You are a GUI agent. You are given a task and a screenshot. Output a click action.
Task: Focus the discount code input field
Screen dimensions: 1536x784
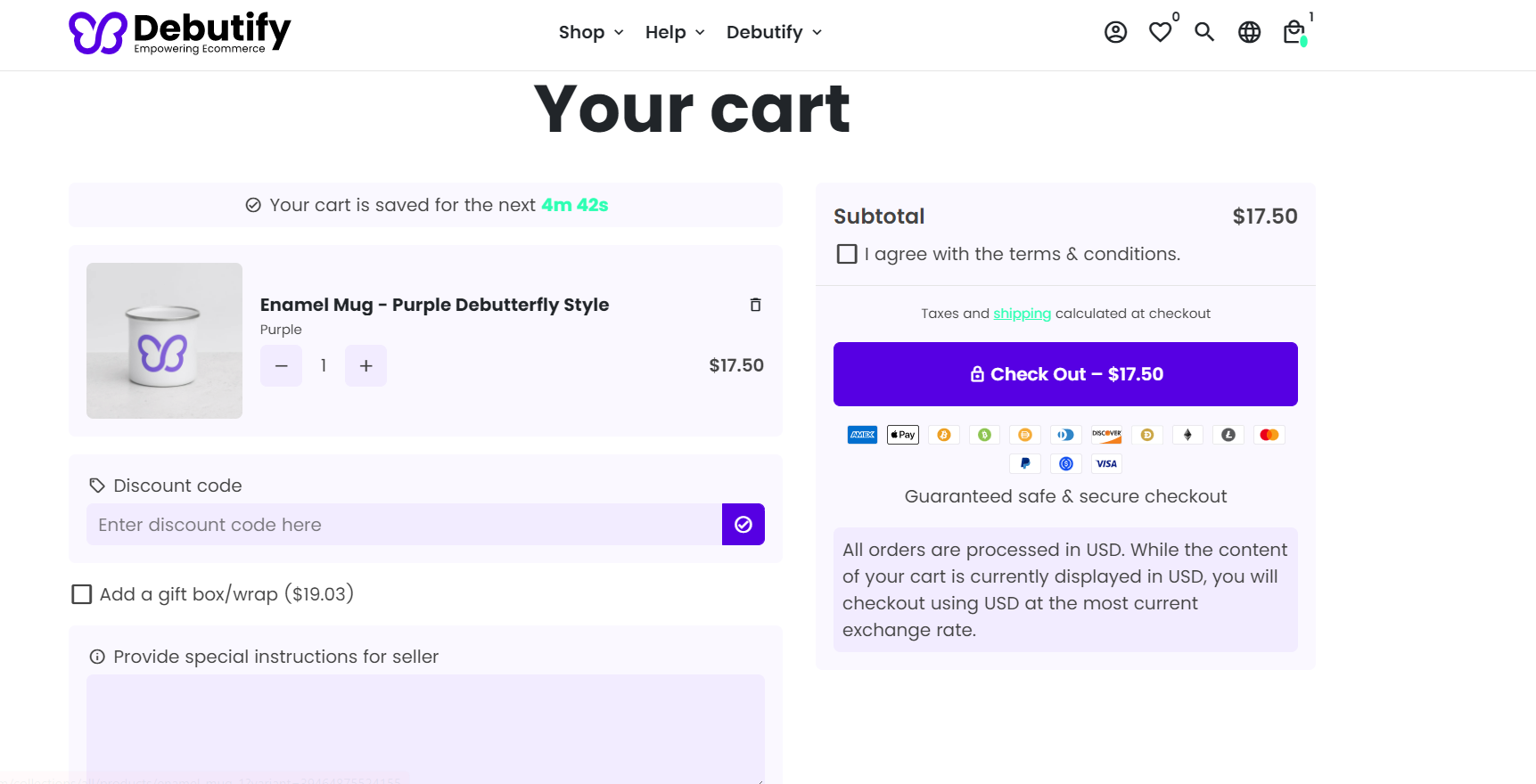(x=404, y=525)
